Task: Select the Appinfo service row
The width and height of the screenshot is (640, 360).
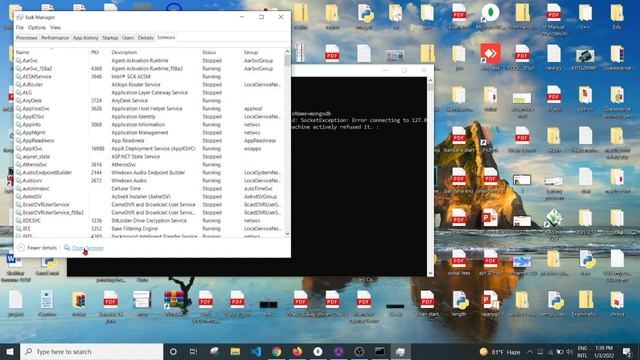Action: coord(149,124)
